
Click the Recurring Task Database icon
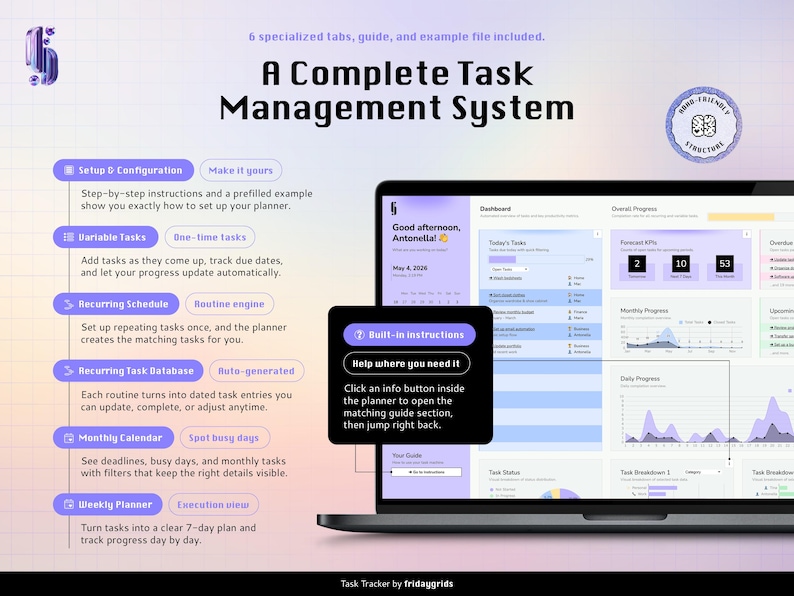click(x=69, y=371)
